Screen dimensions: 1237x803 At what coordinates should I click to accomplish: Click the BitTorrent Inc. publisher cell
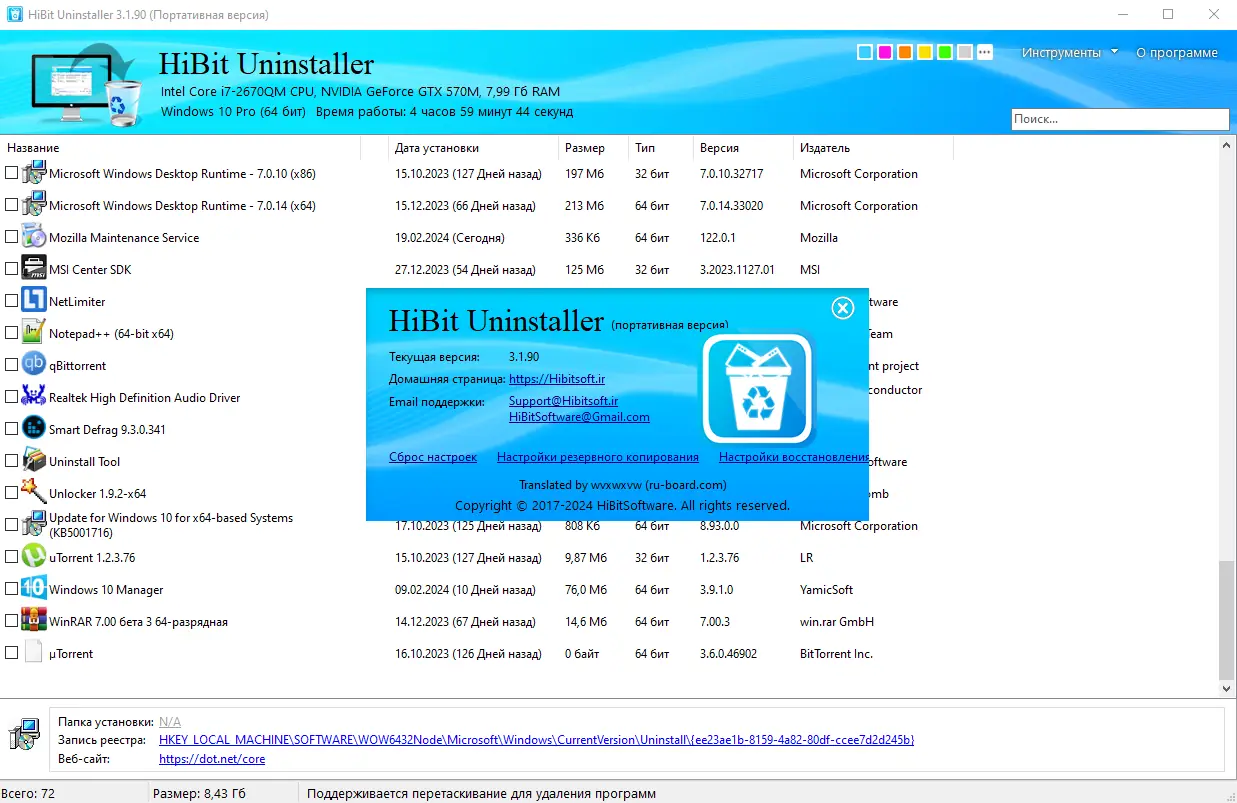tap(836, 654)
